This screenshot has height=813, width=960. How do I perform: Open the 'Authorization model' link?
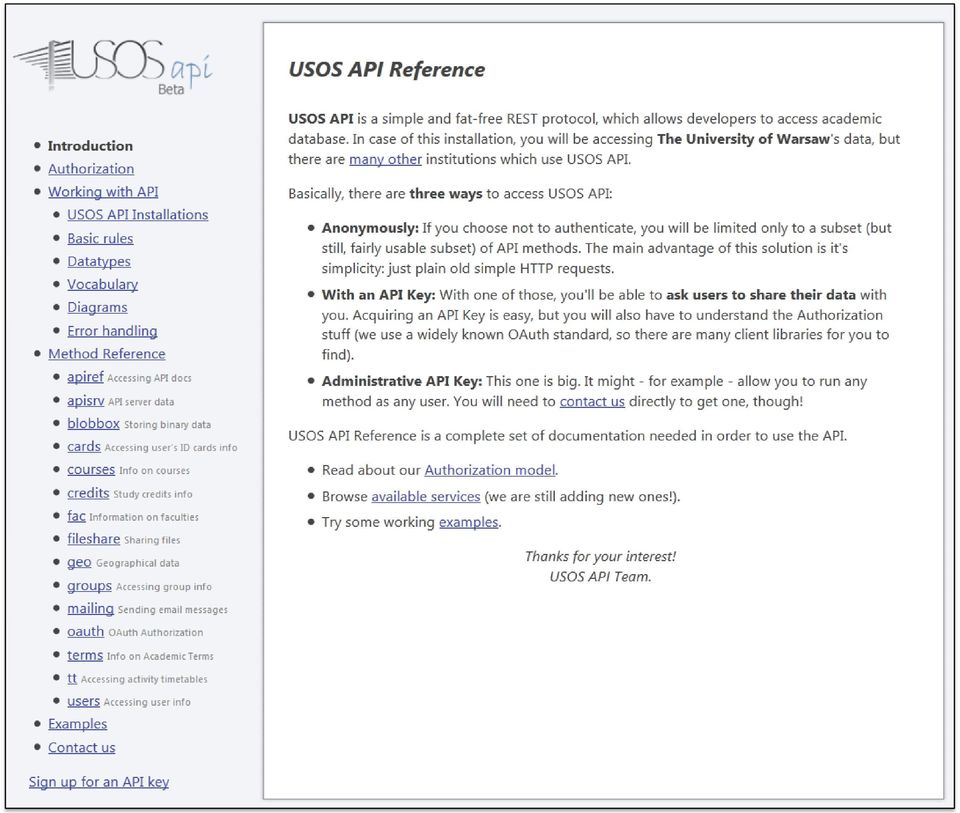pos(490,470)
